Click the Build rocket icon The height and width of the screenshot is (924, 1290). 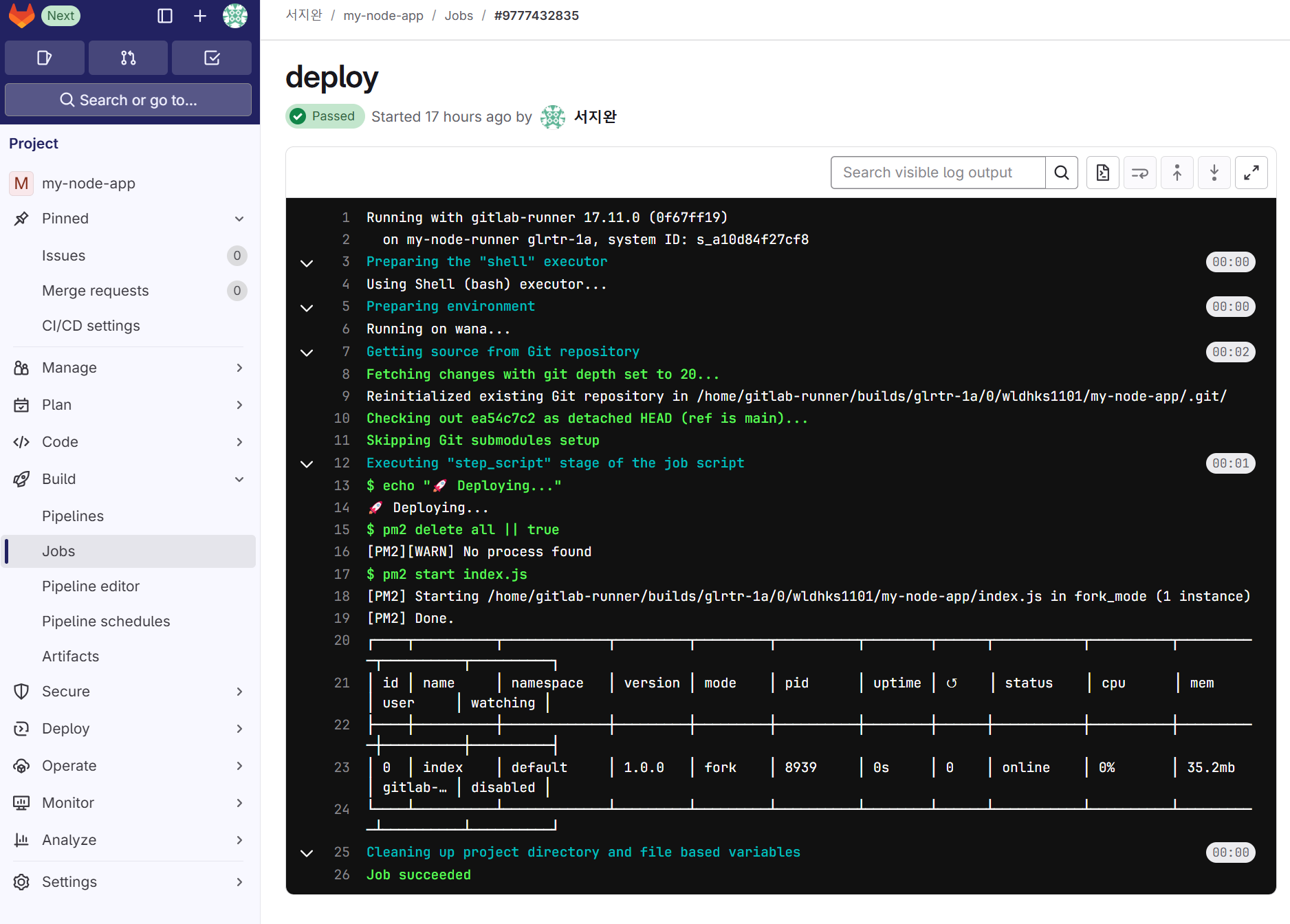coord(21,479)
